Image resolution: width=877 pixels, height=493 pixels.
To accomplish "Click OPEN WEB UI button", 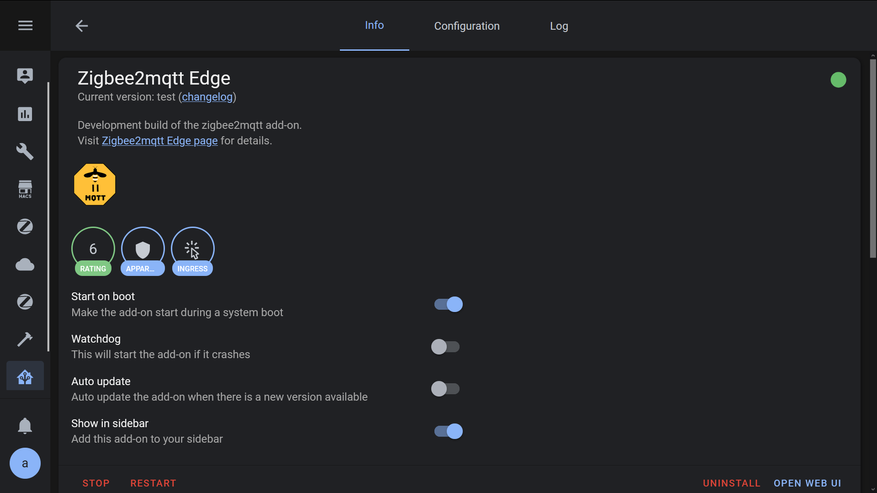I will 807,483.
